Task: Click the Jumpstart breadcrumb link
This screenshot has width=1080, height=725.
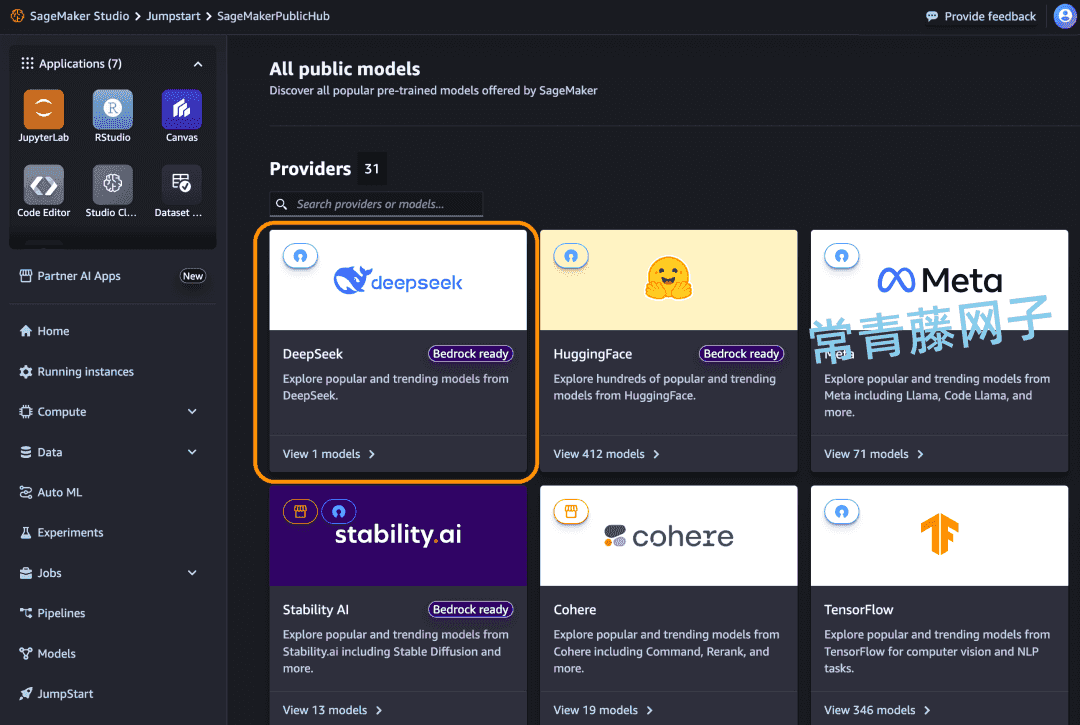Action: pos(173,16)
